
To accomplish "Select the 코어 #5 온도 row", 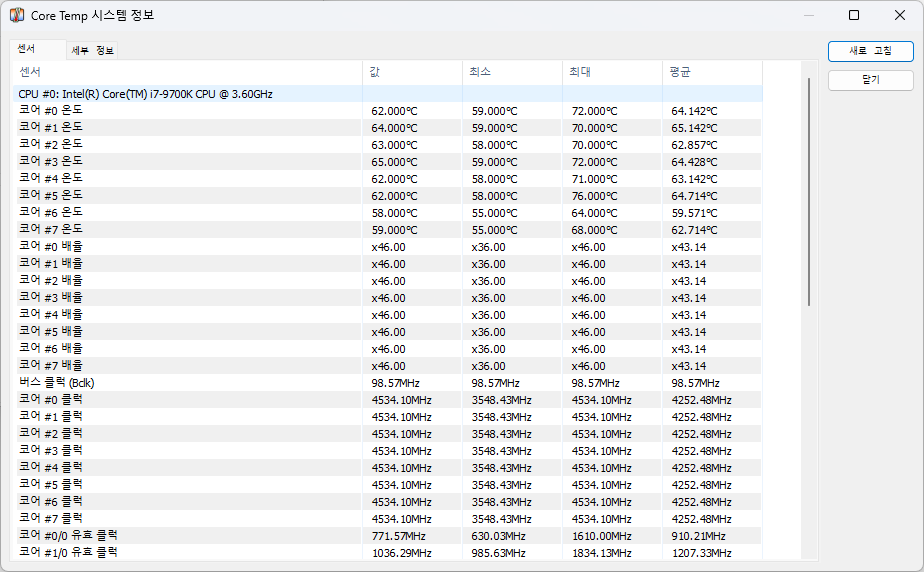I will [387, 196].
